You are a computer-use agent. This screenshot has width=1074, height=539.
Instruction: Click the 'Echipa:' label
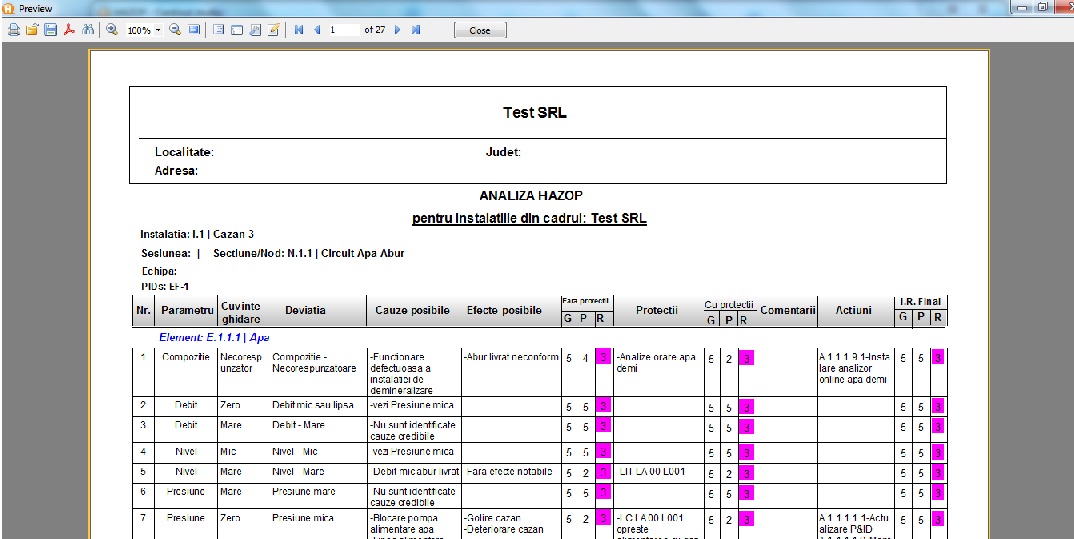pos(159,272)
